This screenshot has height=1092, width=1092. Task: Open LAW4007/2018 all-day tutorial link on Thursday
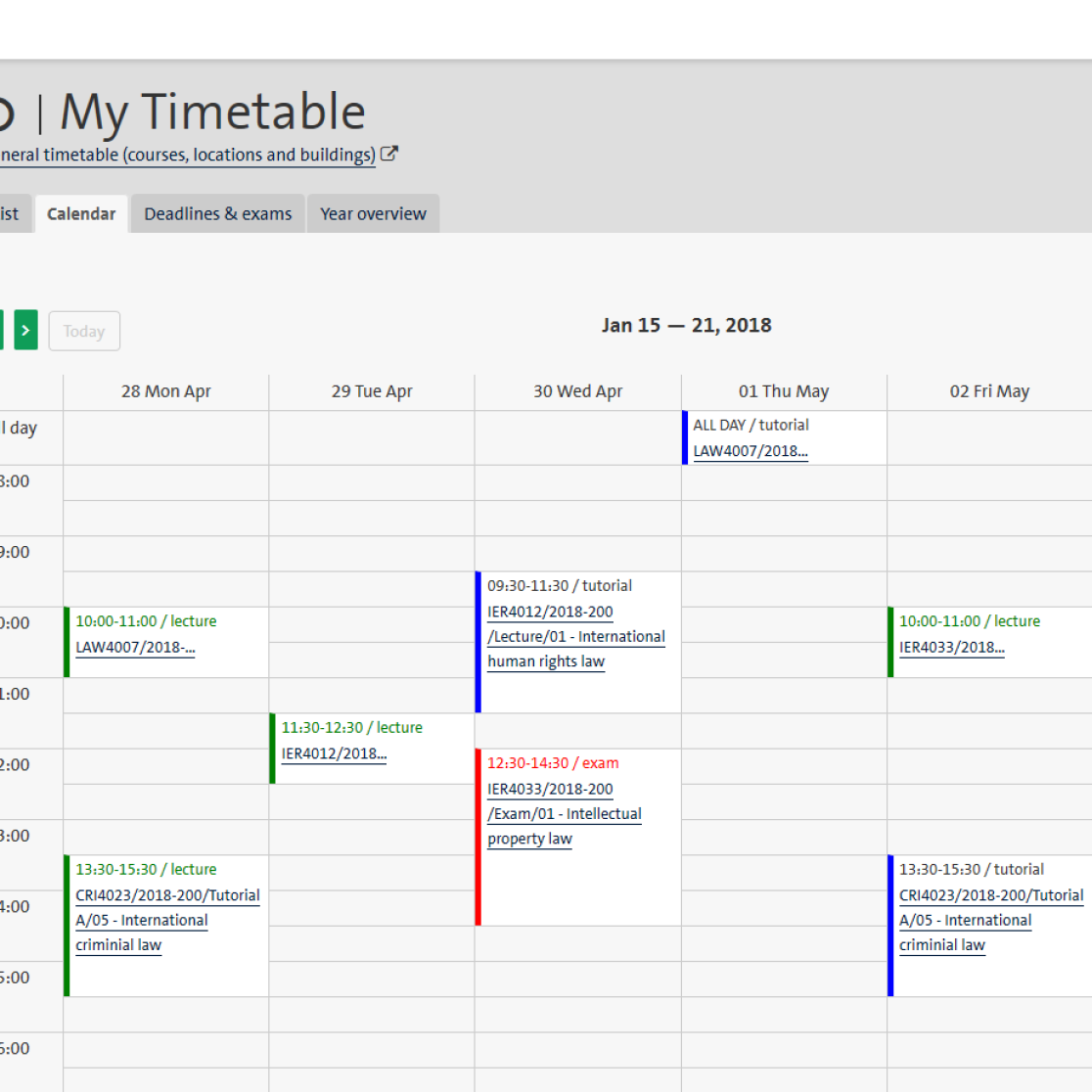pos(751,450)
